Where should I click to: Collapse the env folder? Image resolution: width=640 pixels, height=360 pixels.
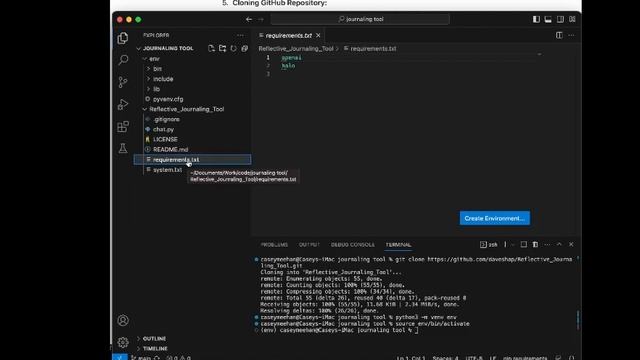pos(154,59)
